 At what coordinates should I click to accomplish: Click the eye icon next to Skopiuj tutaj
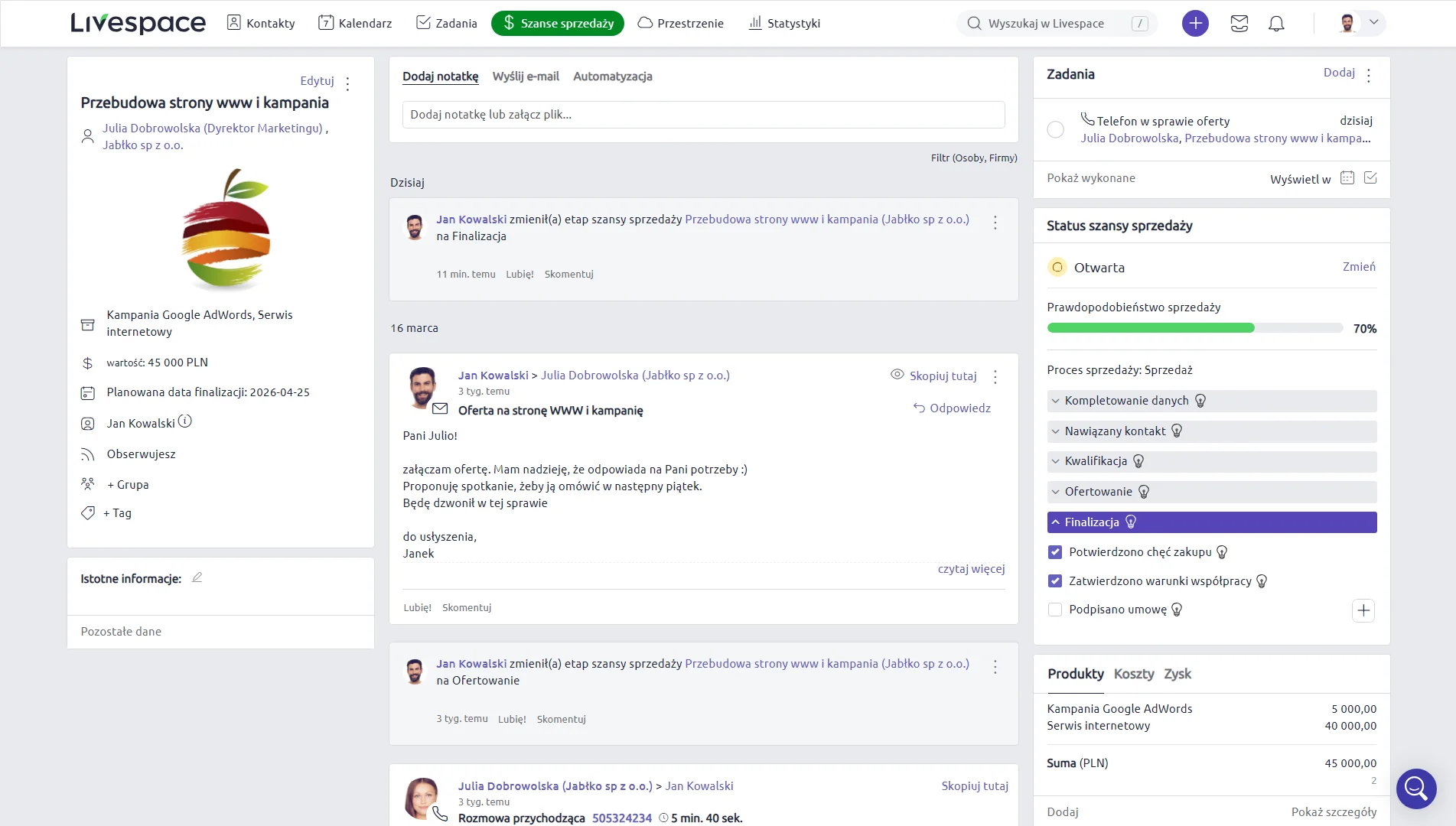896,376
